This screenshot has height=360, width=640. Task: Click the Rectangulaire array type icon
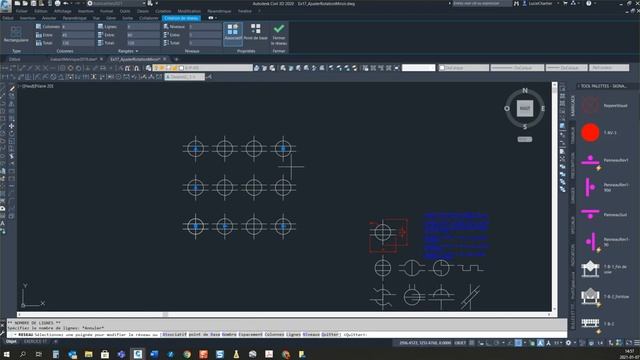click(16, 34)
